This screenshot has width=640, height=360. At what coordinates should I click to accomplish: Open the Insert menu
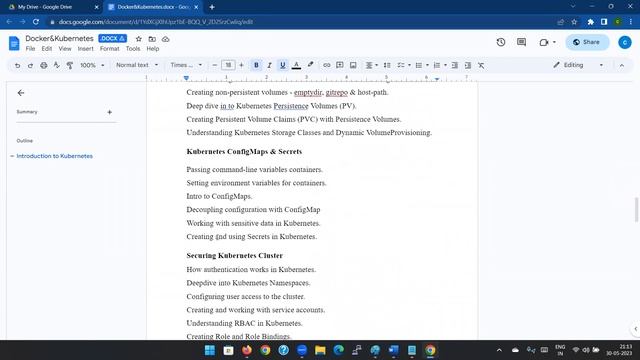85,49
